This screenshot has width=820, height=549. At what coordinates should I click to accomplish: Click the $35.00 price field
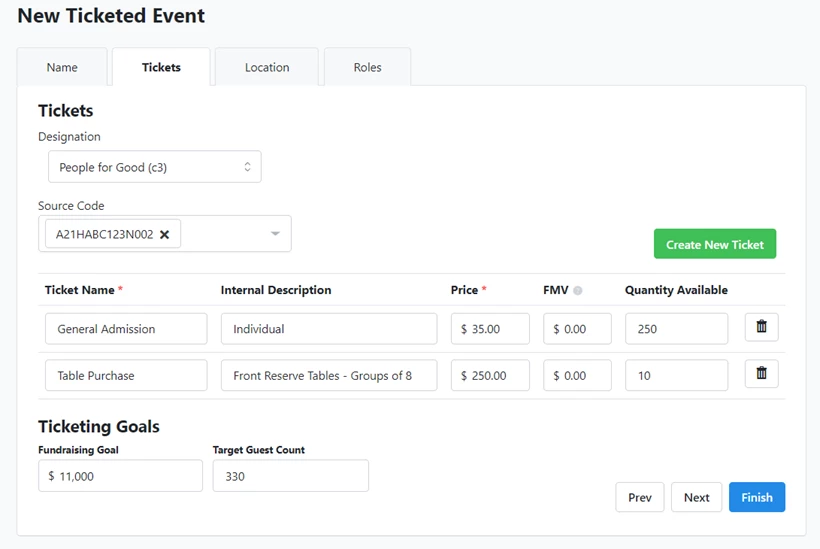pyautogui.click(x=490, y=329)
